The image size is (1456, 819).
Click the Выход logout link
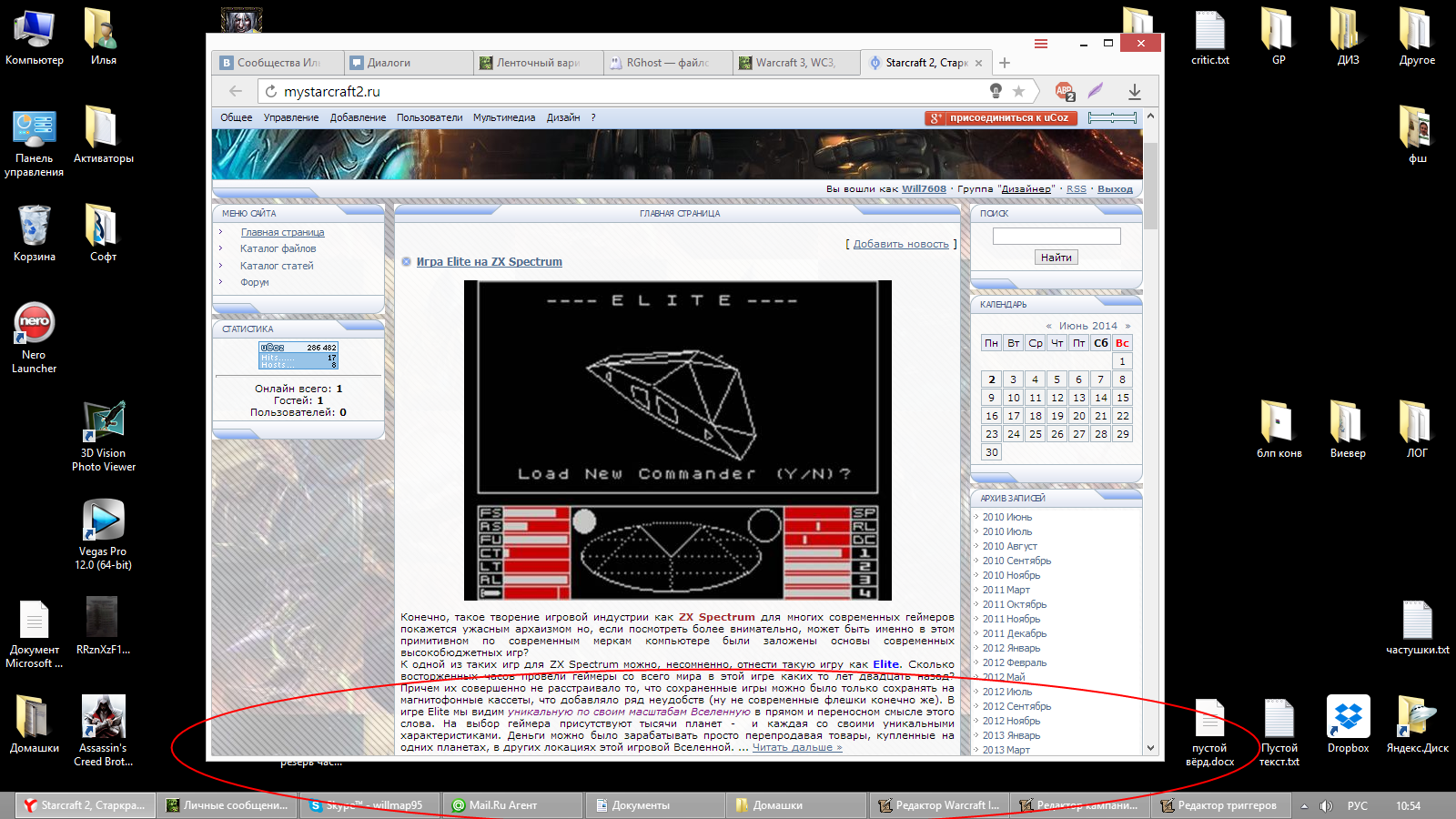point(1115,189)
